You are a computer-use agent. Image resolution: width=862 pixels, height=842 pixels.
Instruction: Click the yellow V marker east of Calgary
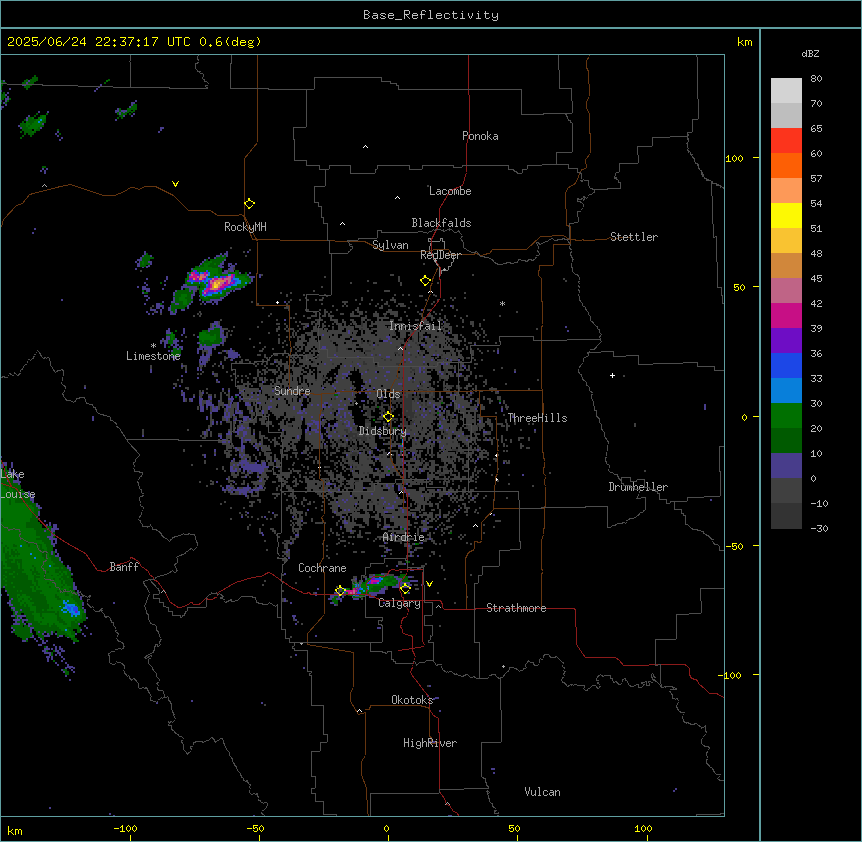[429, 584]
